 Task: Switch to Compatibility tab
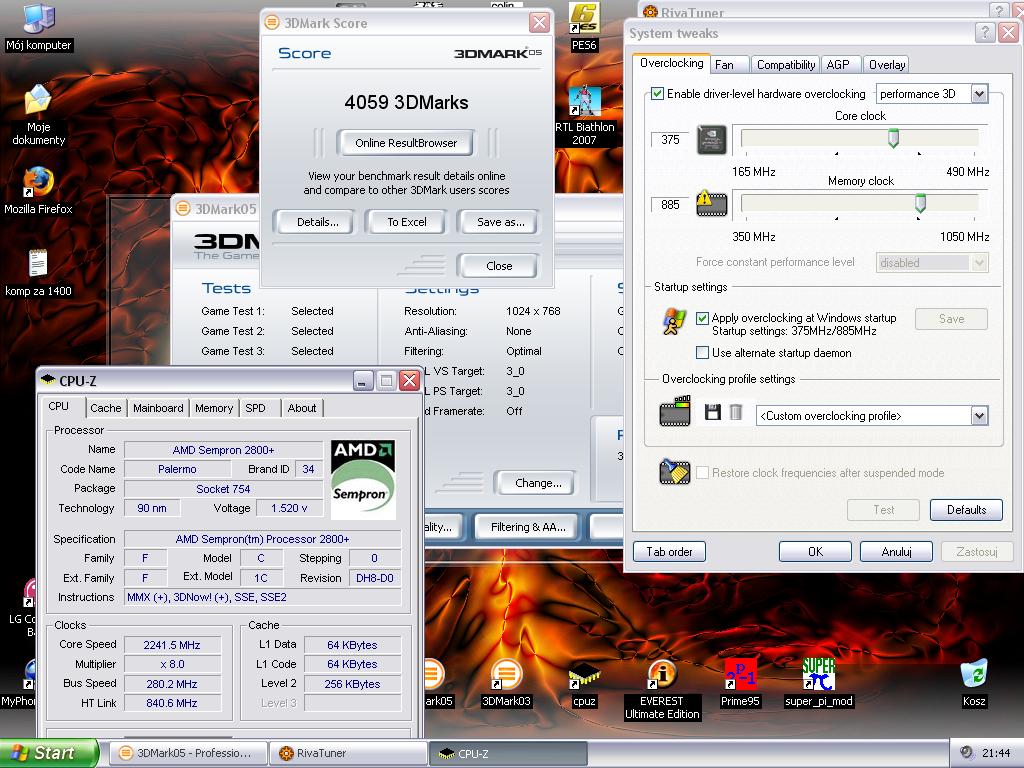click(x=786, y=65)
